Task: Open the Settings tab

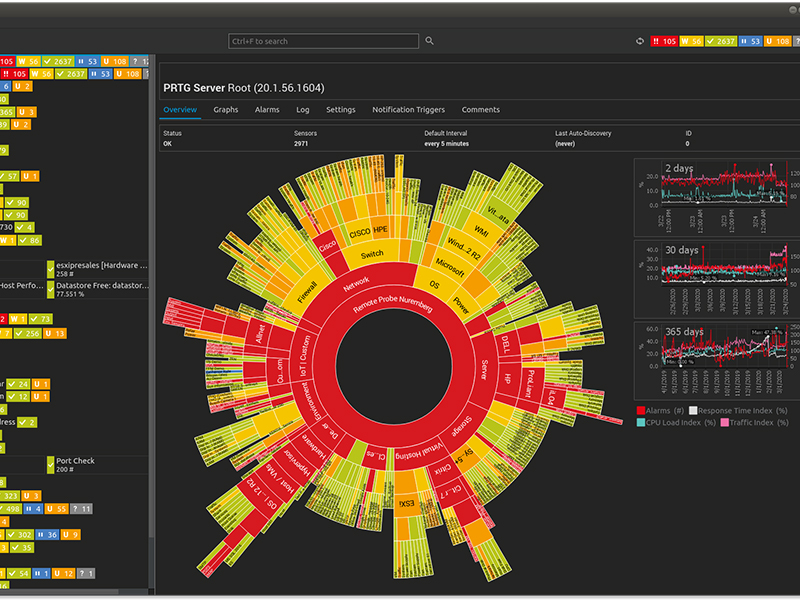Action: (341, 110)
